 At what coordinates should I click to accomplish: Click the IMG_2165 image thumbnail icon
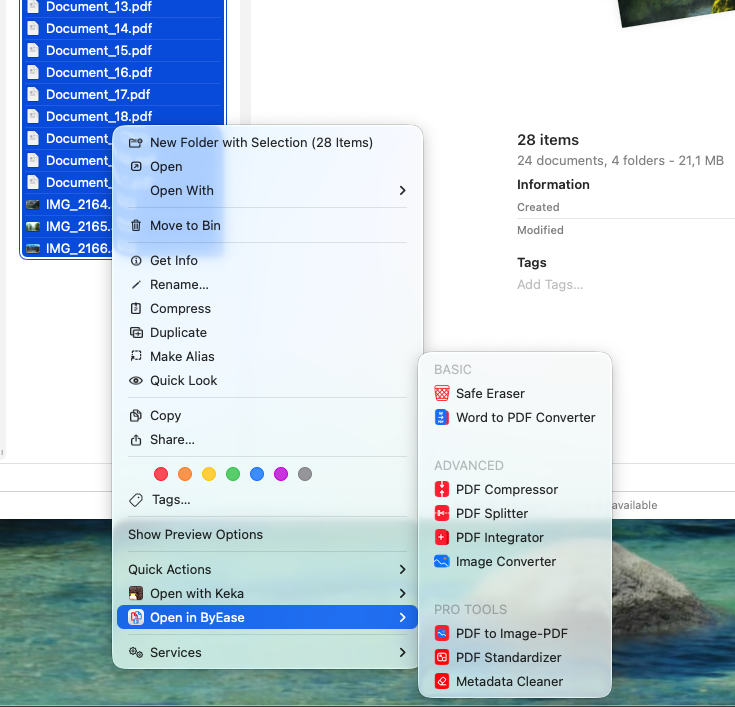(33, 226)
